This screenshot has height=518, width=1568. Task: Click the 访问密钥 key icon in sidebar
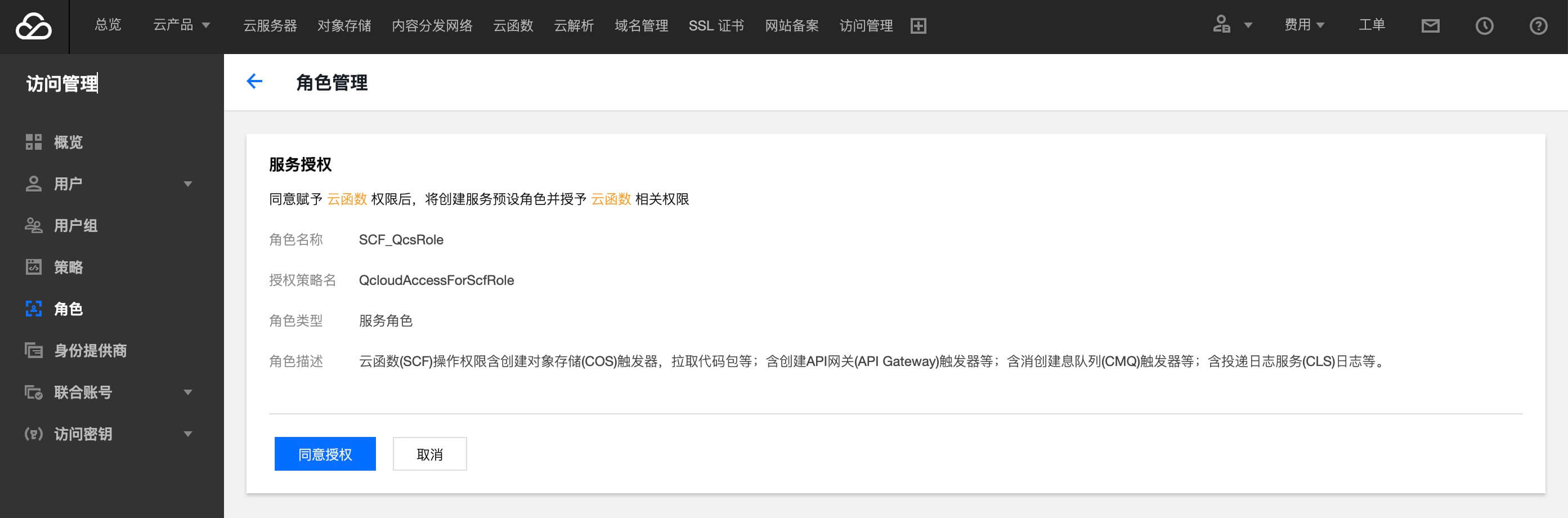33,434
